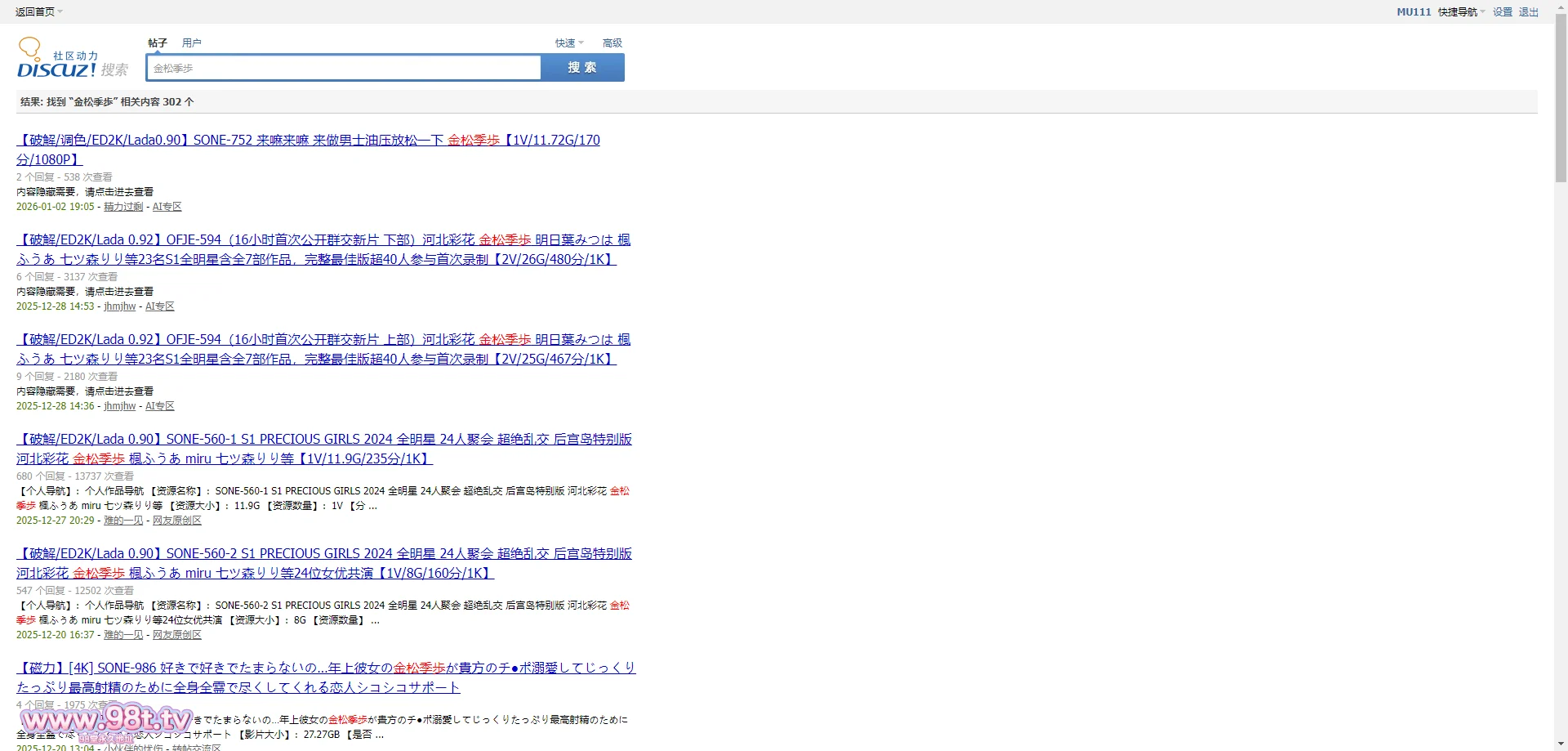Open the 高级 advanced search link

(612, 42)
